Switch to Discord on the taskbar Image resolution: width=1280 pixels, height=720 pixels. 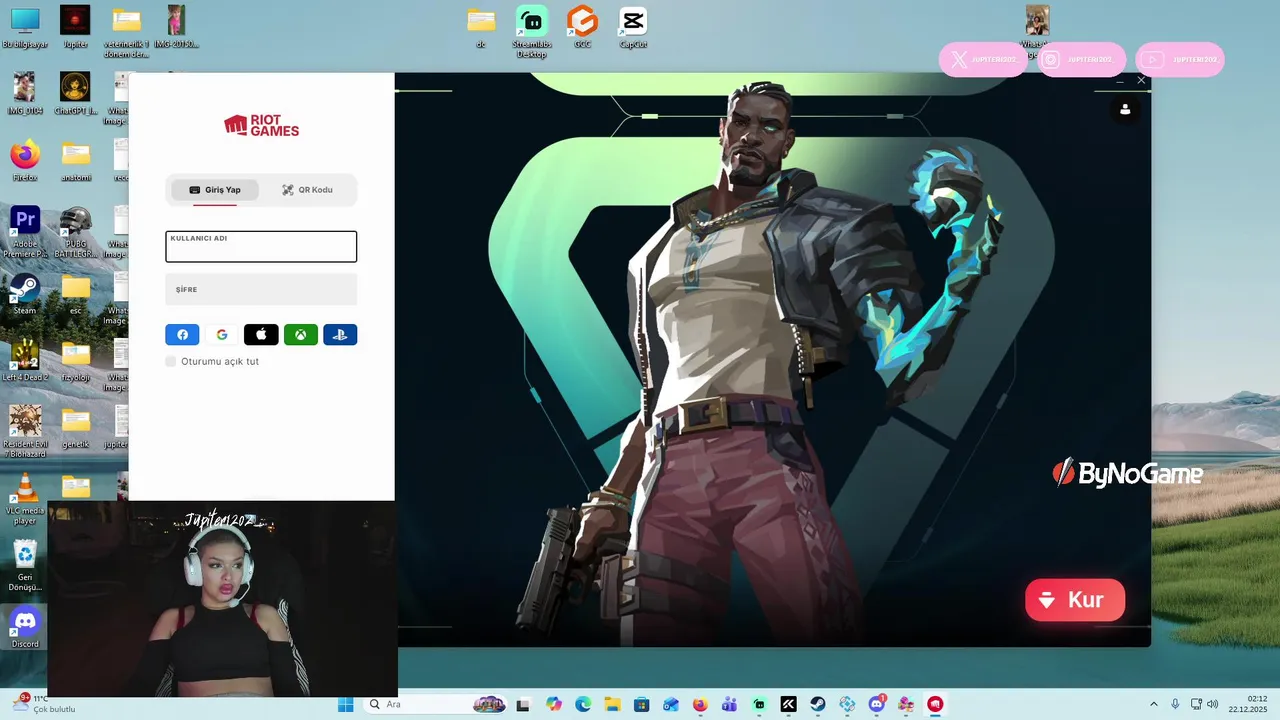pos(877,704)
